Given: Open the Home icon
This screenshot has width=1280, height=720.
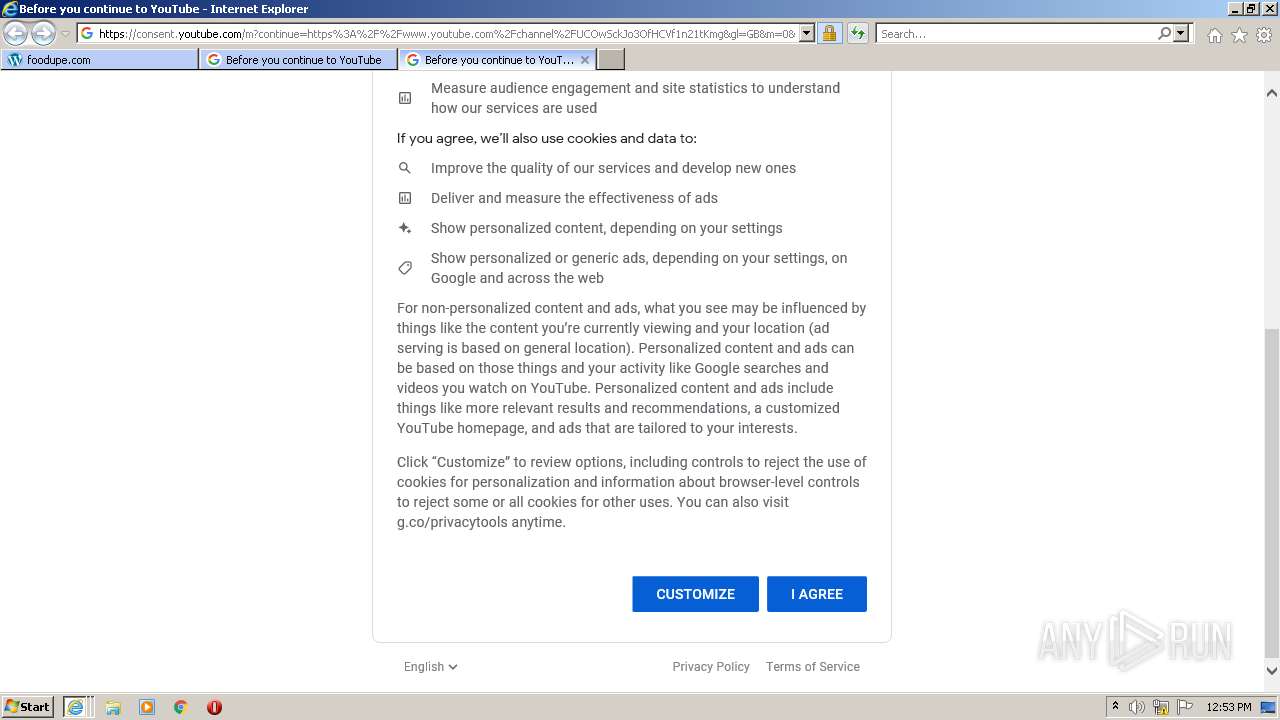Looking at the screenshot, I should (1214, 35).
